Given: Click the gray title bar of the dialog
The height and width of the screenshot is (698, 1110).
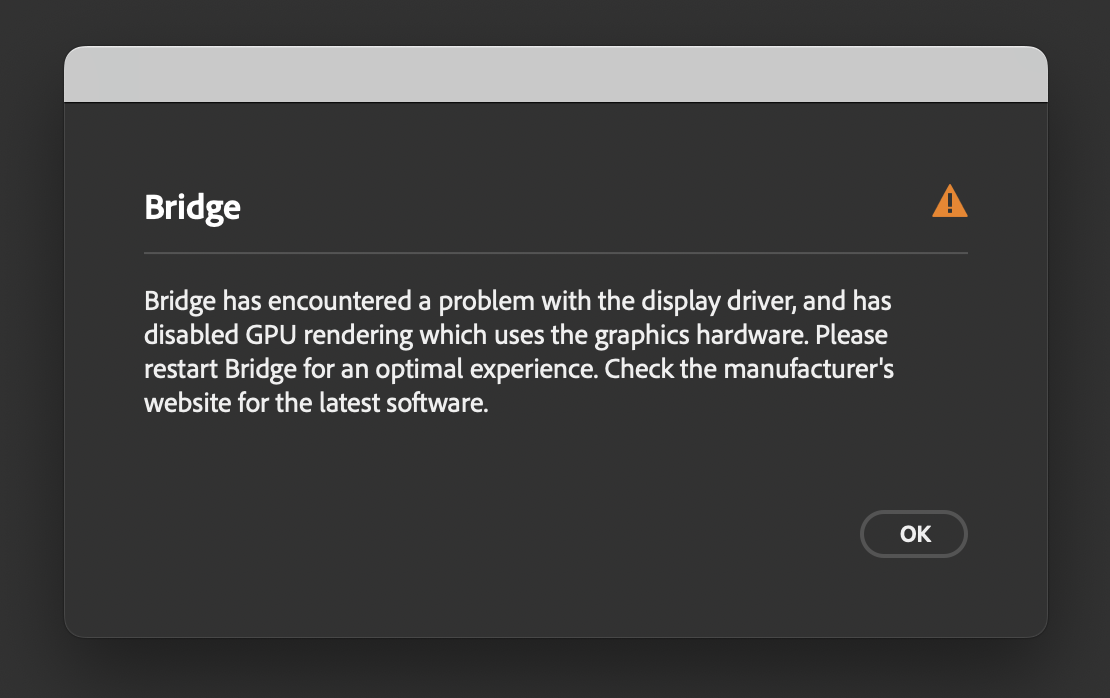Looking at the screenshot, I should coord(555,73).
